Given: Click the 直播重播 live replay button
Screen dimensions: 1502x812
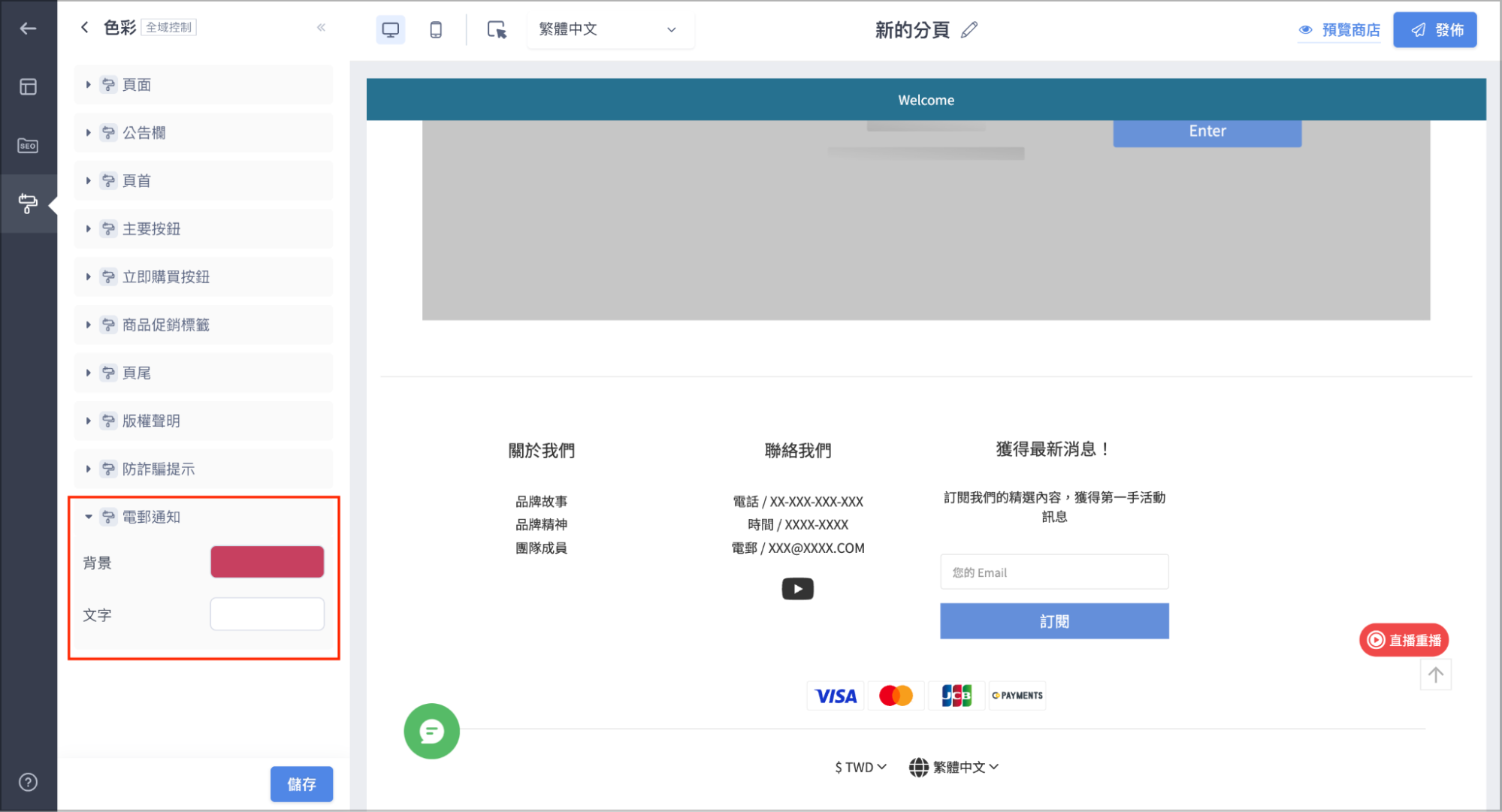Looking at the screenshot, I should click(x=1404, y=640).
